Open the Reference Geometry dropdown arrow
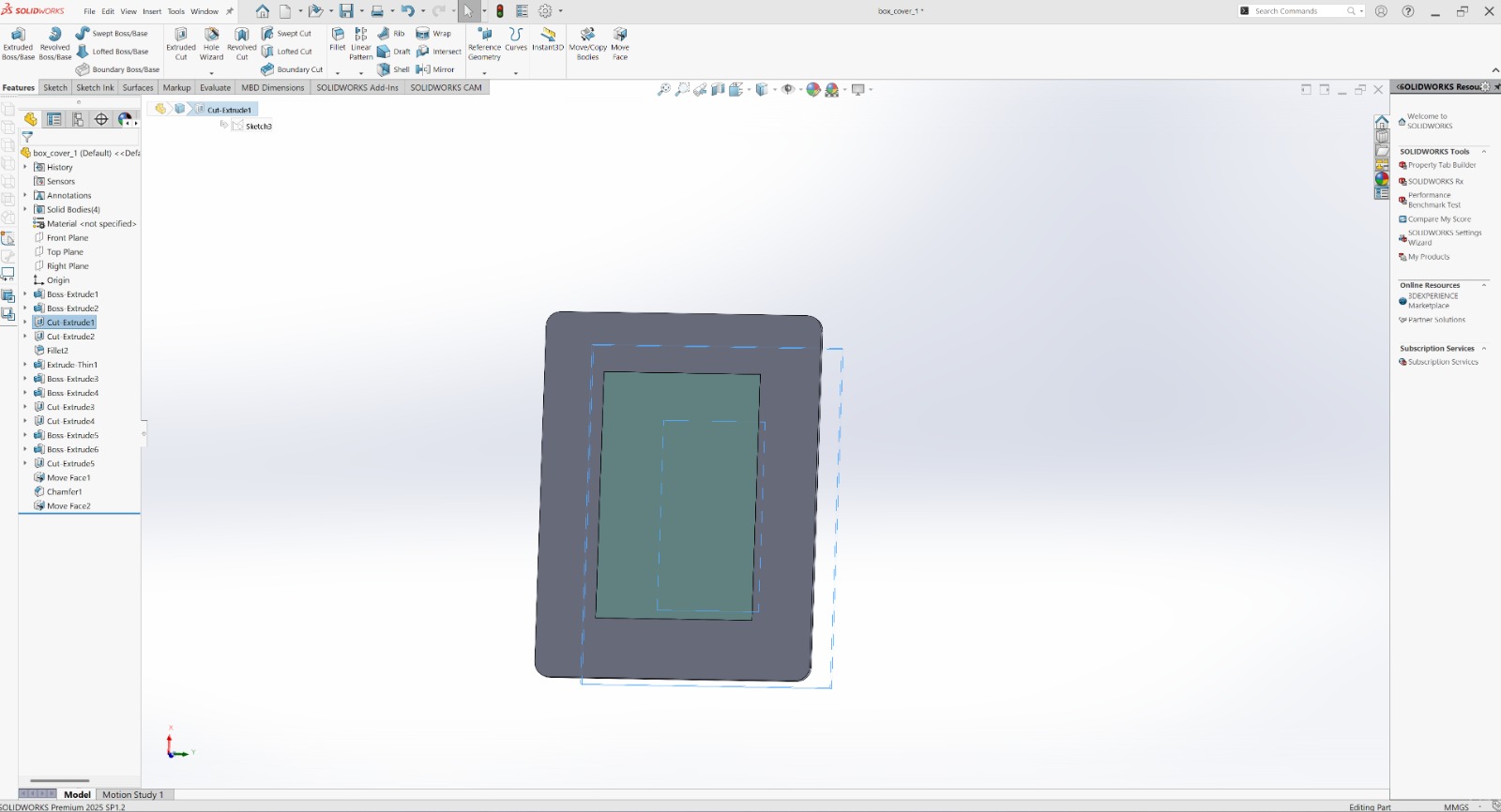 pyautogui.click(x=484, y=72)
